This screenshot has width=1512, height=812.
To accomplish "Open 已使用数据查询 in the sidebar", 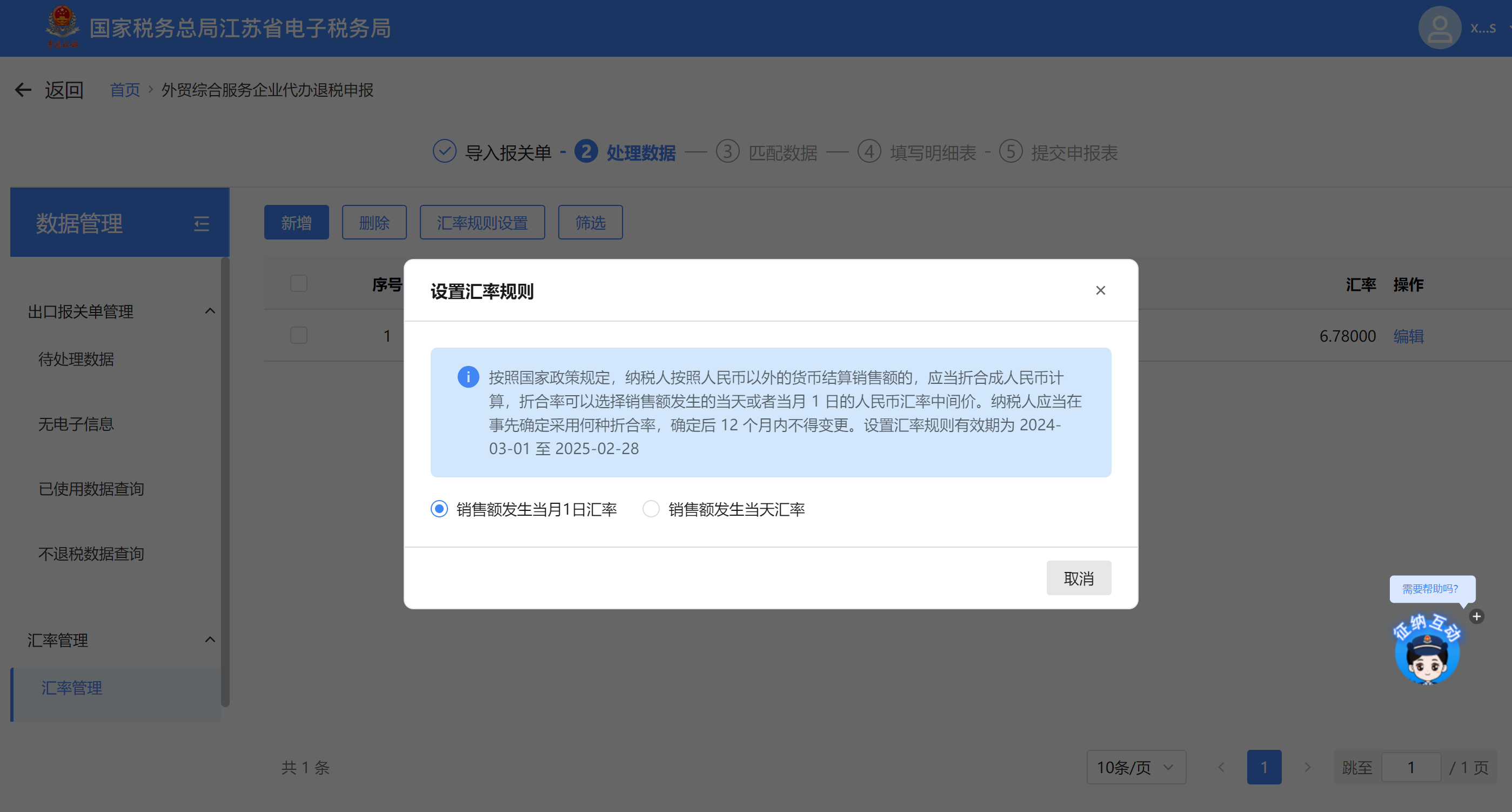I will 91,489.
